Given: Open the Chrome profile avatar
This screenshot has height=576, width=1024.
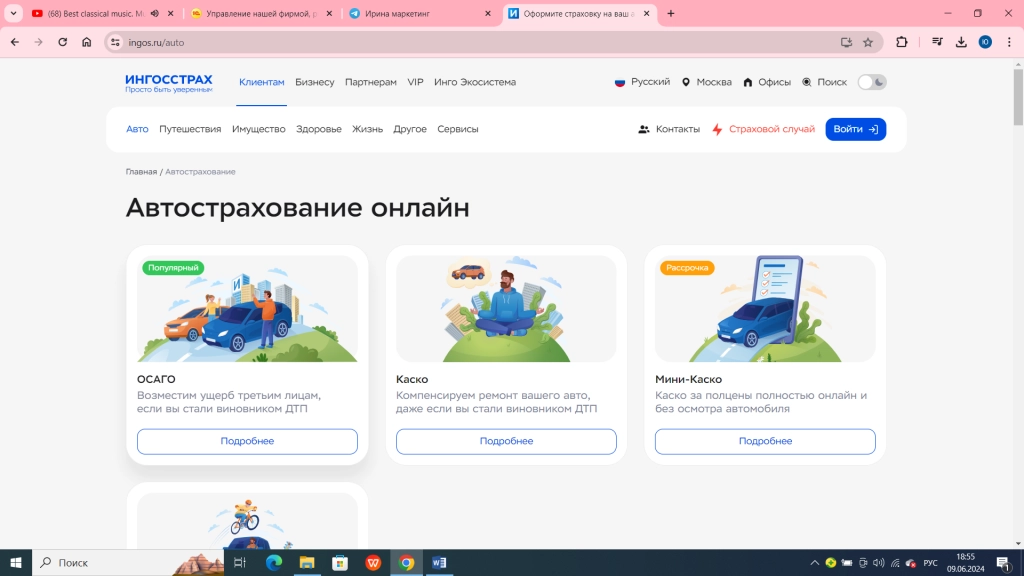Looking at the screenshot, I should [x=985, y=42].
